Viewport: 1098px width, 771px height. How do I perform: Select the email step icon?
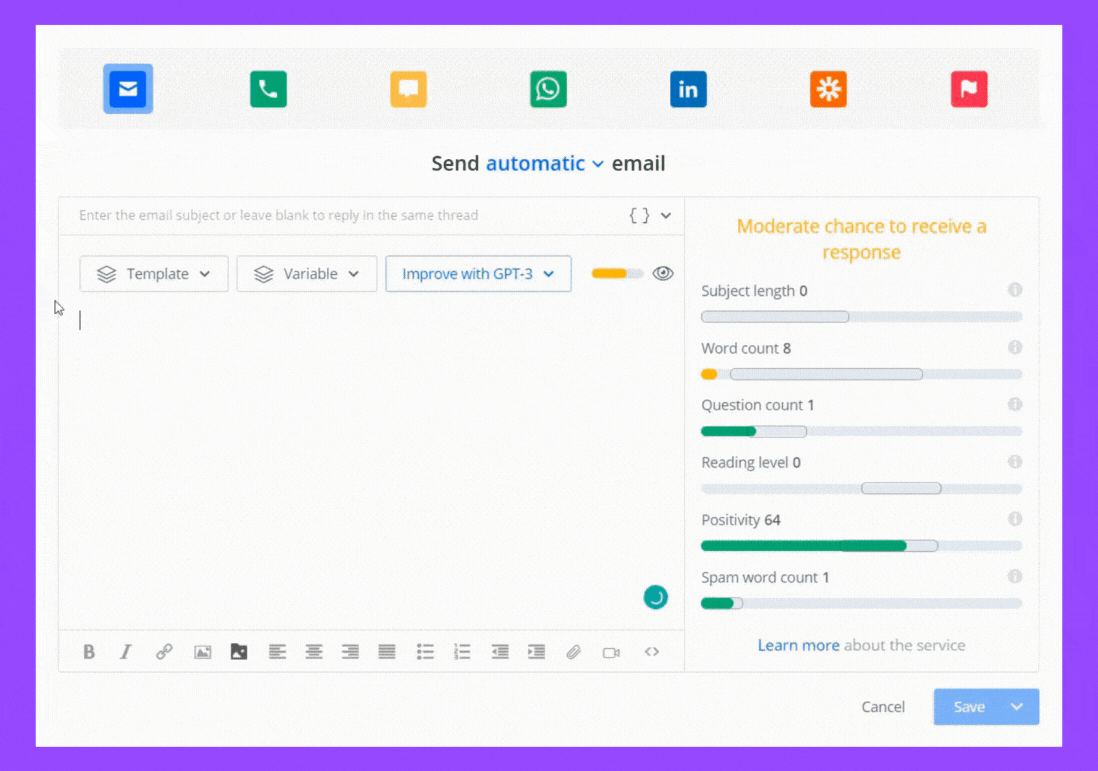point(128,89)
